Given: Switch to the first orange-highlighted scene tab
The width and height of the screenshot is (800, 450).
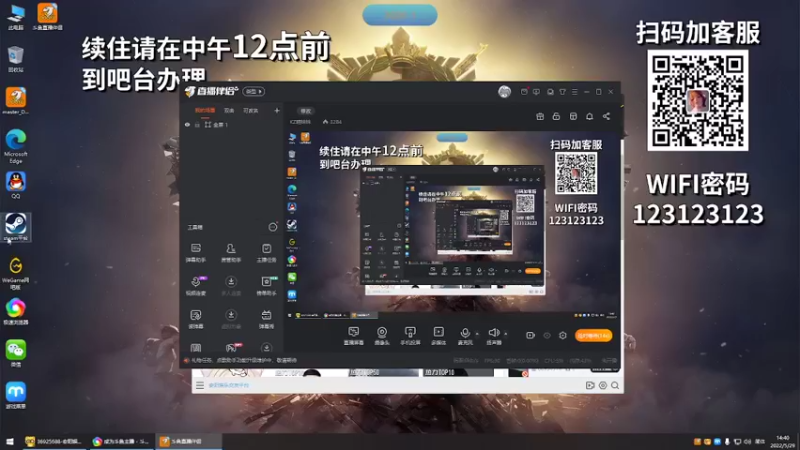Looking at the screenshot, I should (x=205, y=110).
